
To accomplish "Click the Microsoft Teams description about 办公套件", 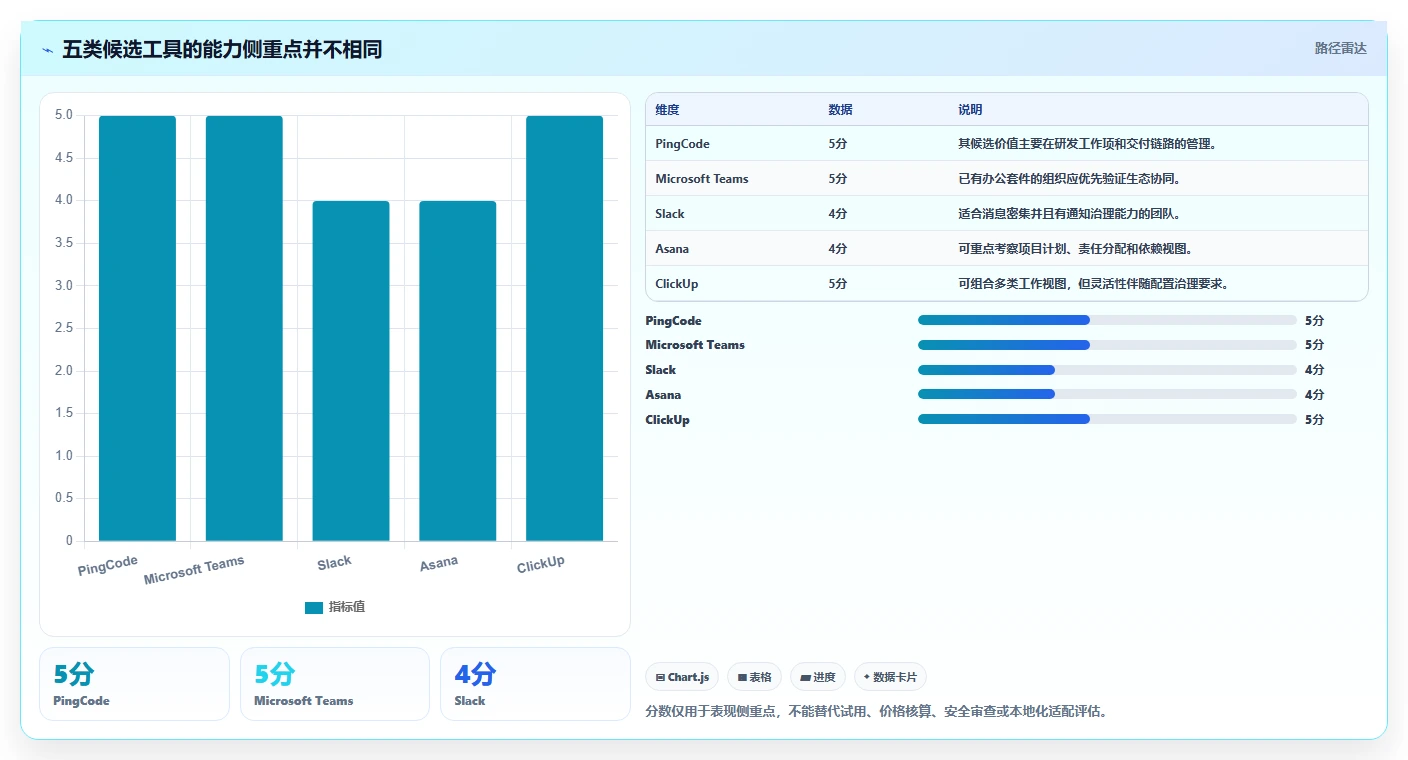I will click(1070, 179).
